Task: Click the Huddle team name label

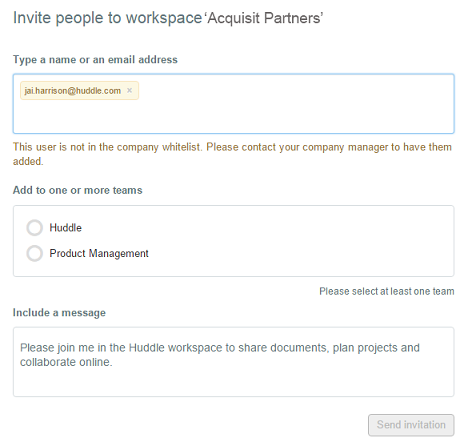Action: [x=65, y=228]
